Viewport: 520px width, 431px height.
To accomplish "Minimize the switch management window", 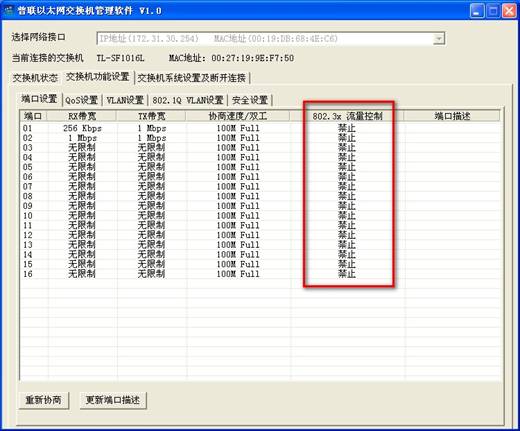I will pos(477,11).
